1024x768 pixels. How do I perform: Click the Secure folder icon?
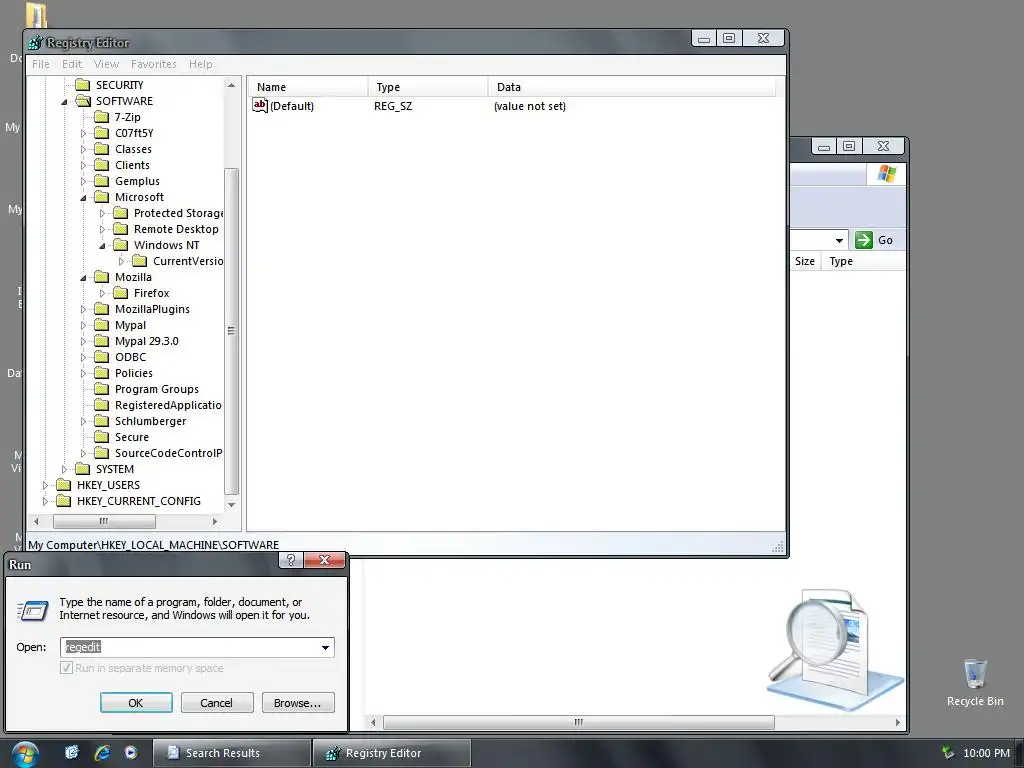coord(101,437)
